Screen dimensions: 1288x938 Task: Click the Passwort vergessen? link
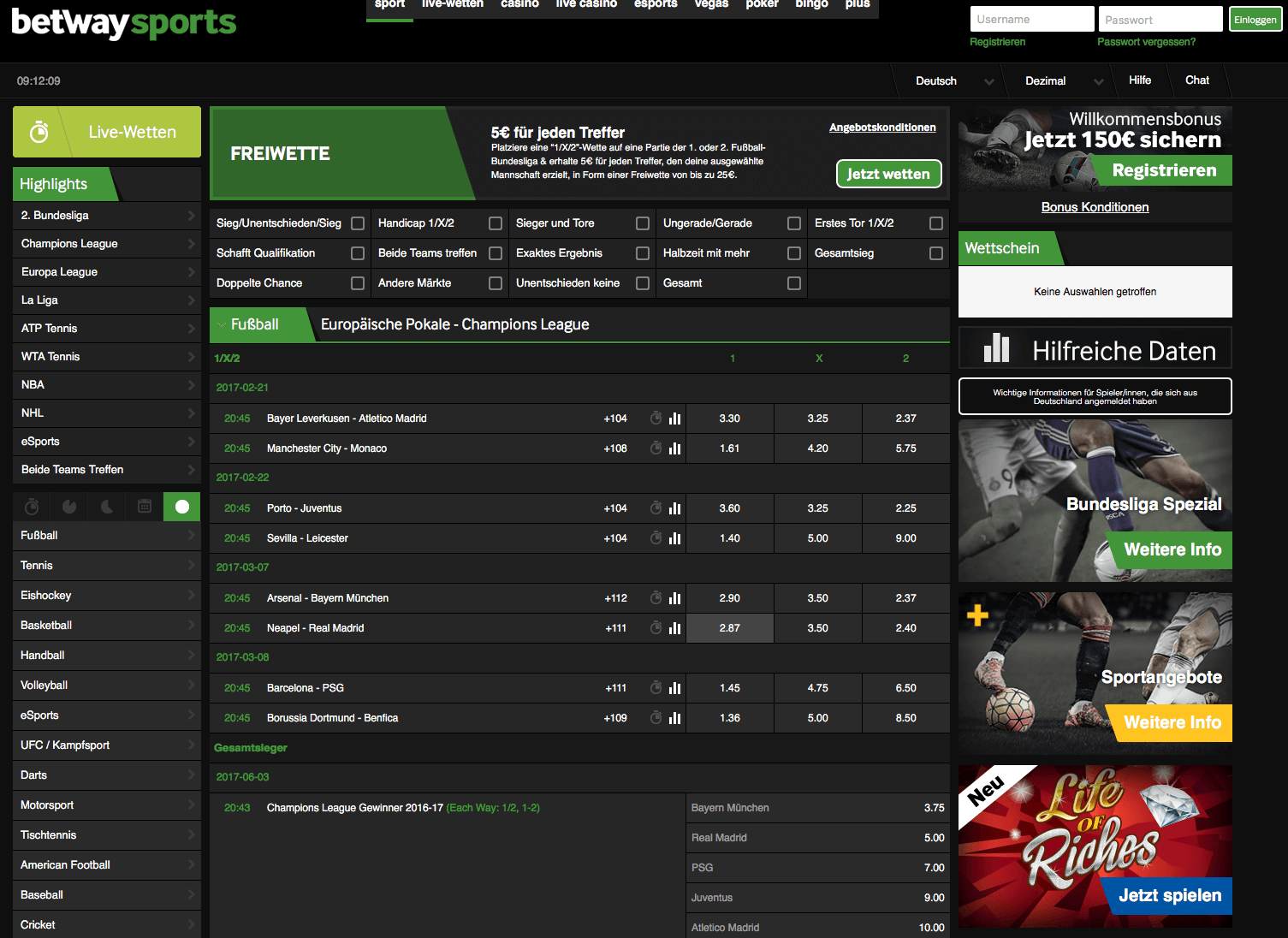coord(1146,42)
